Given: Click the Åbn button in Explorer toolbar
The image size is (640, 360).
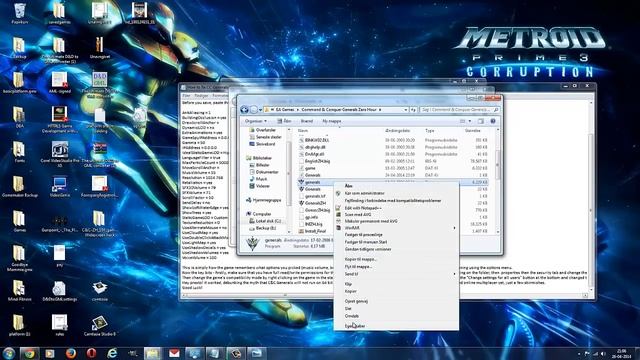Looking at the screenshot, I should (284, 121).
